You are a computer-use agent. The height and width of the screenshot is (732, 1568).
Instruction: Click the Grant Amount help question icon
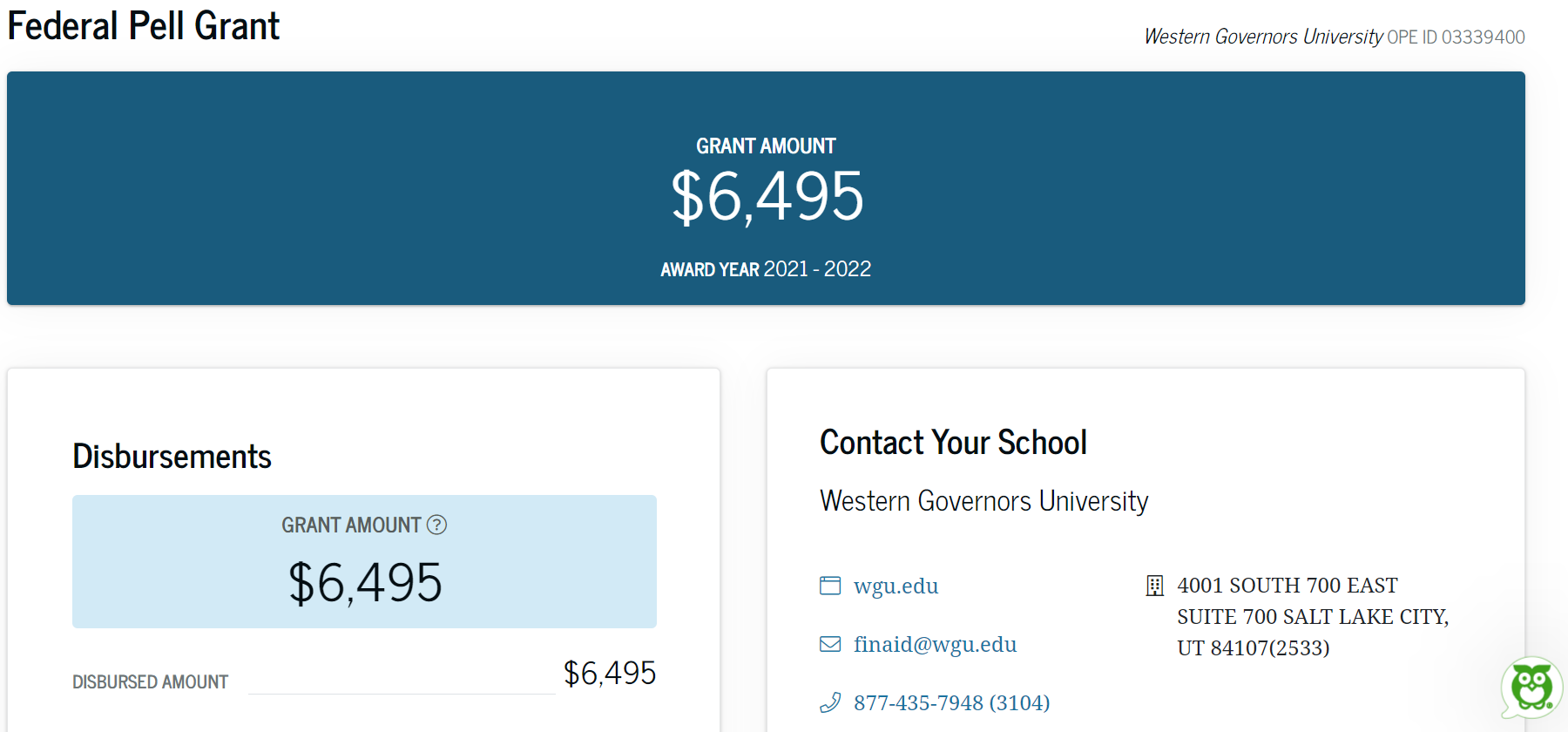(x=436, y=525)
